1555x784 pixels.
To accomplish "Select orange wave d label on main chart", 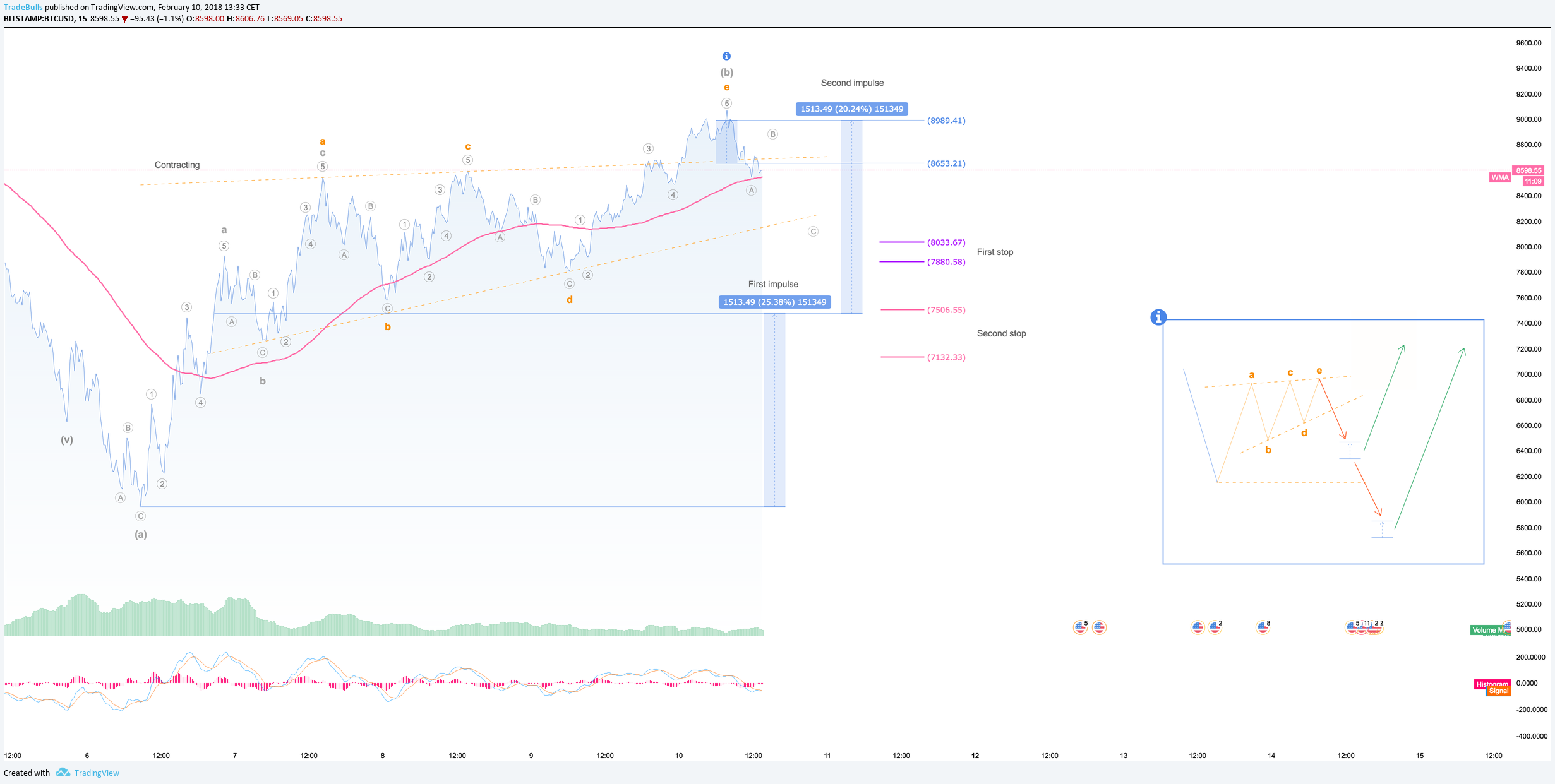I will click(x=570, y=300).
